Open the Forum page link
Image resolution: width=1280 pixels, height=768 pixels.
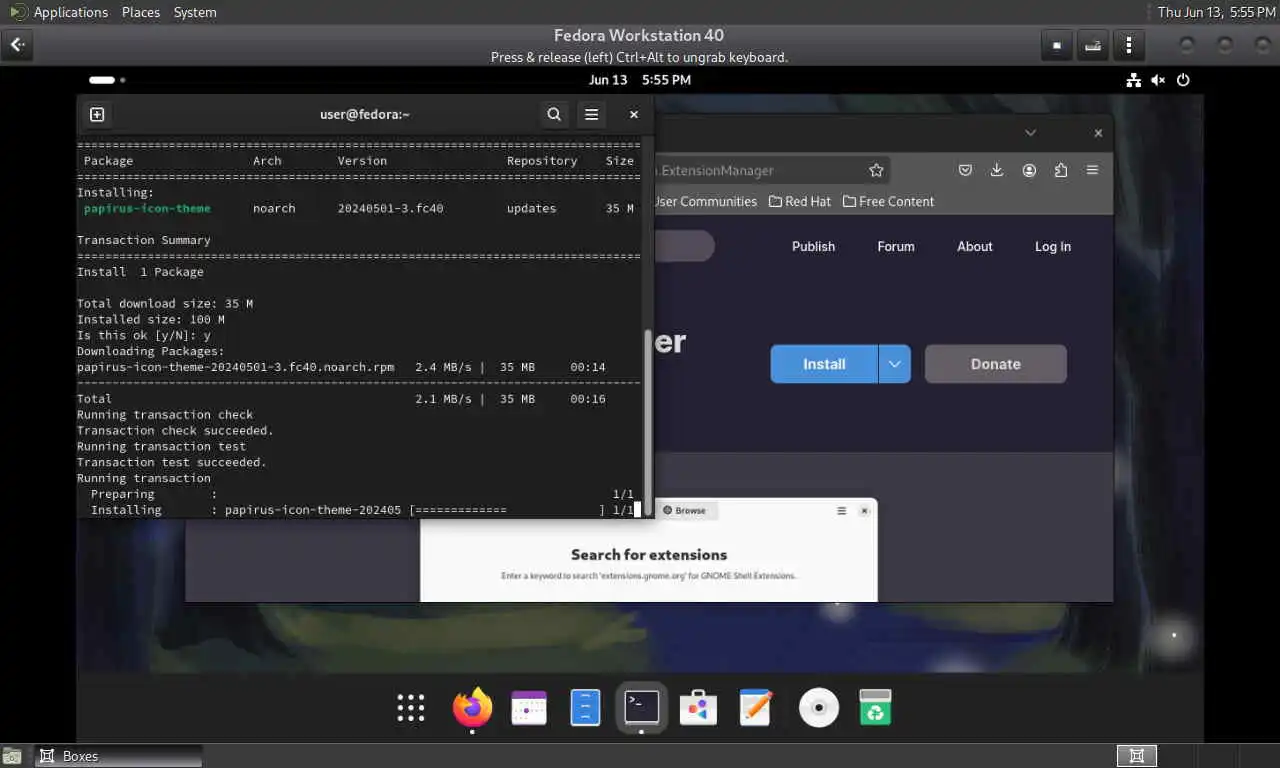tap(896, 246)
